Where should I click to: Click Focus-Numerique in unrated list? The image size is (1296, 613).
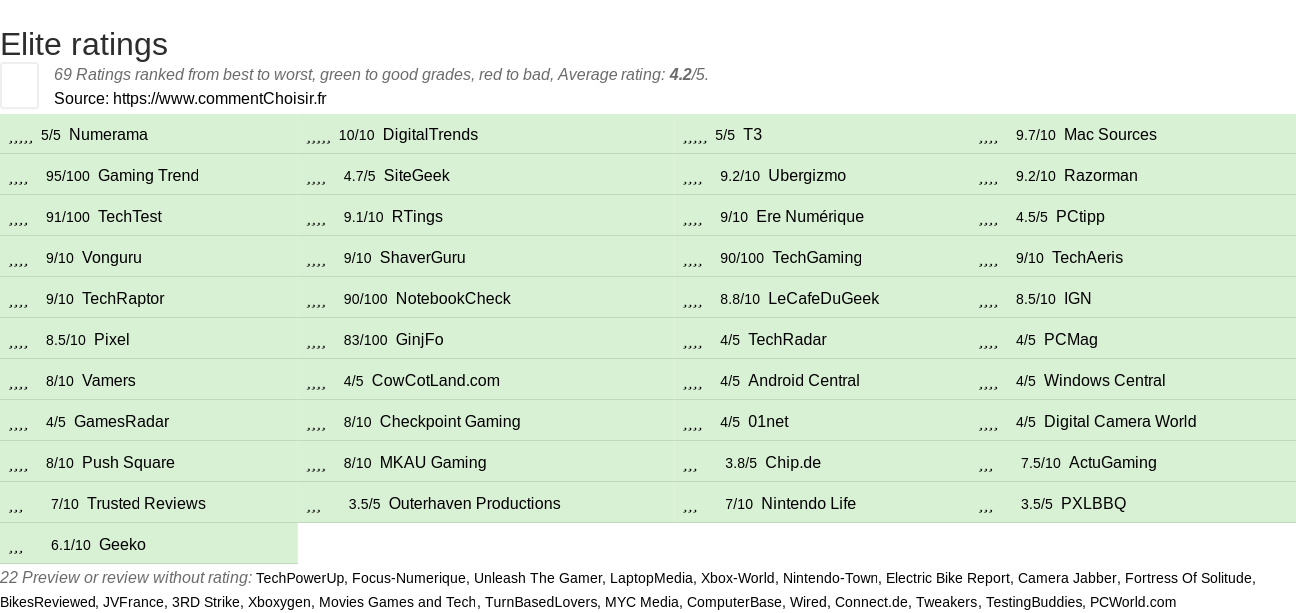click(x=409, y=578)
